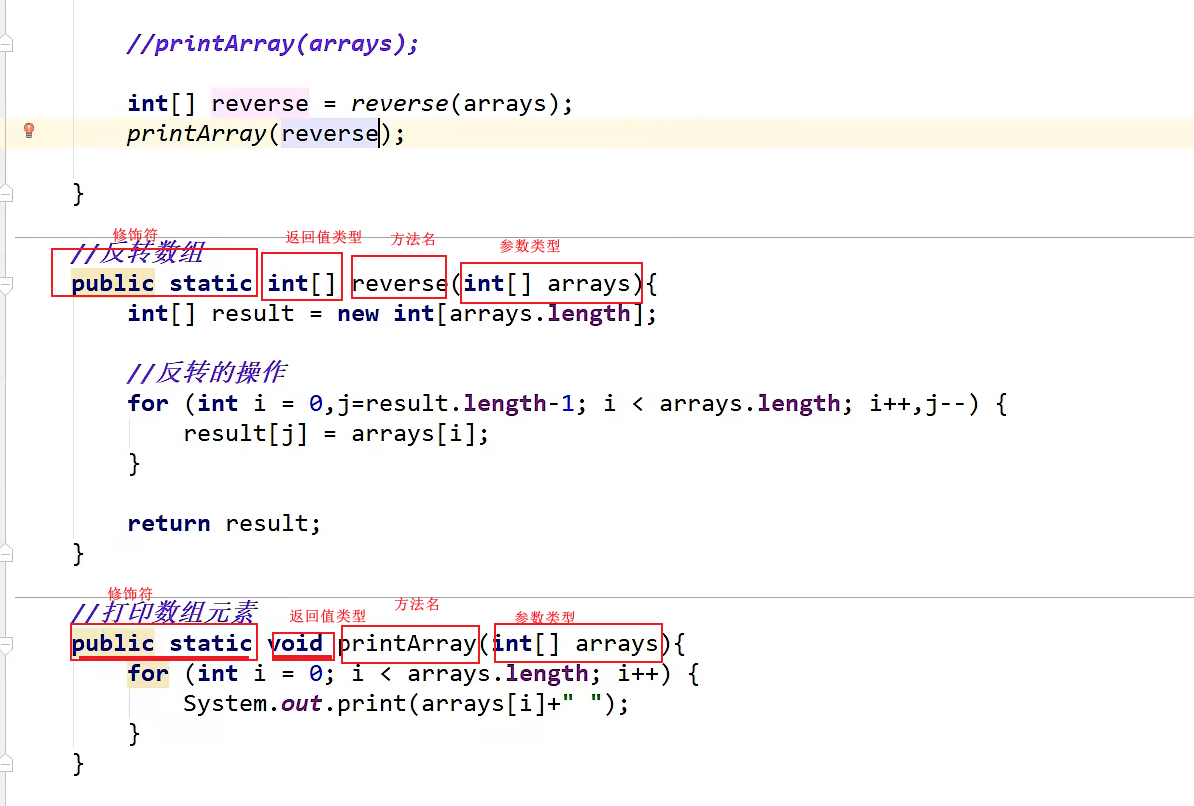This screenshot has height=806, width=1194.
Task: Toggle fold marker beside //printArray(arrays) comment
Action: (6, 43)
